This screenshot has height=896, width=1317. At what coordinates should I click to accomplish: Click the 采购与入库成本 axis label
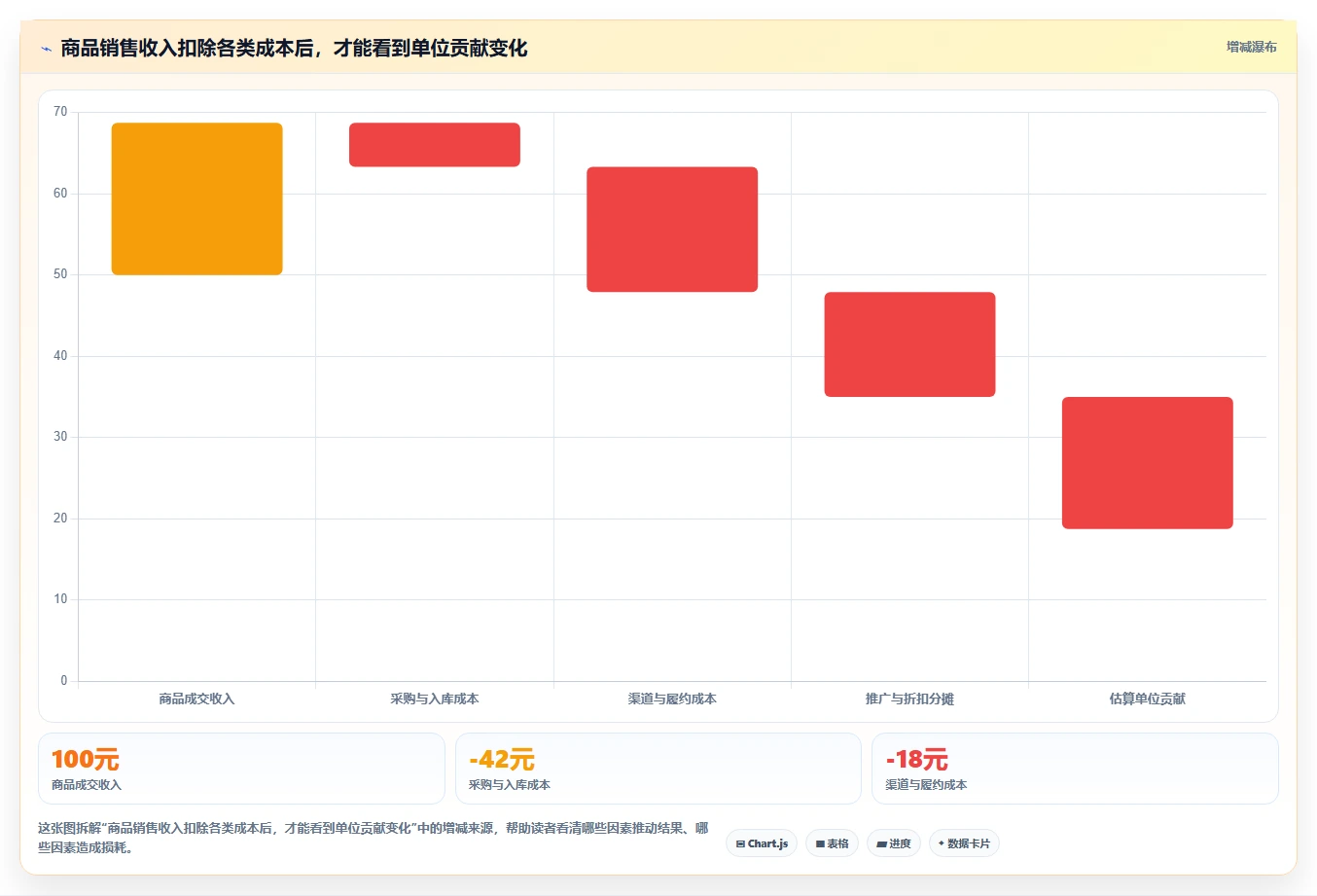click(435, 699)
